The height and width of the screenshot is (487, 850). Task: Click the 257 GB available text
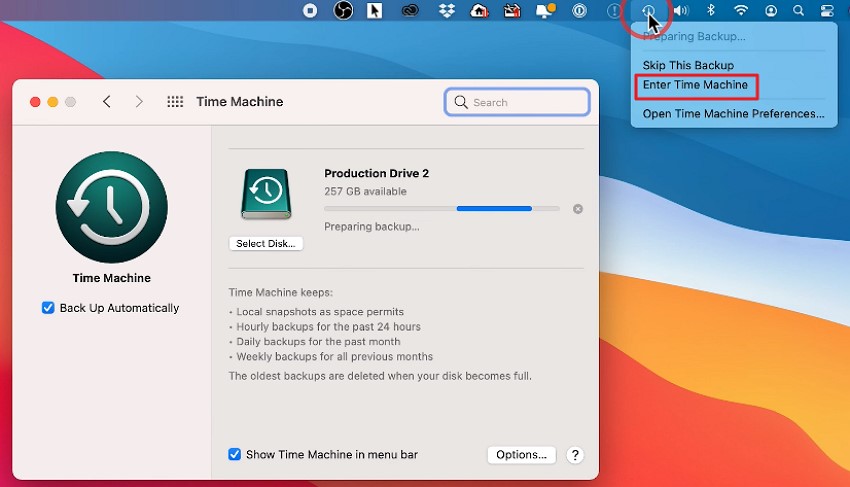click(x=365, y=191)
